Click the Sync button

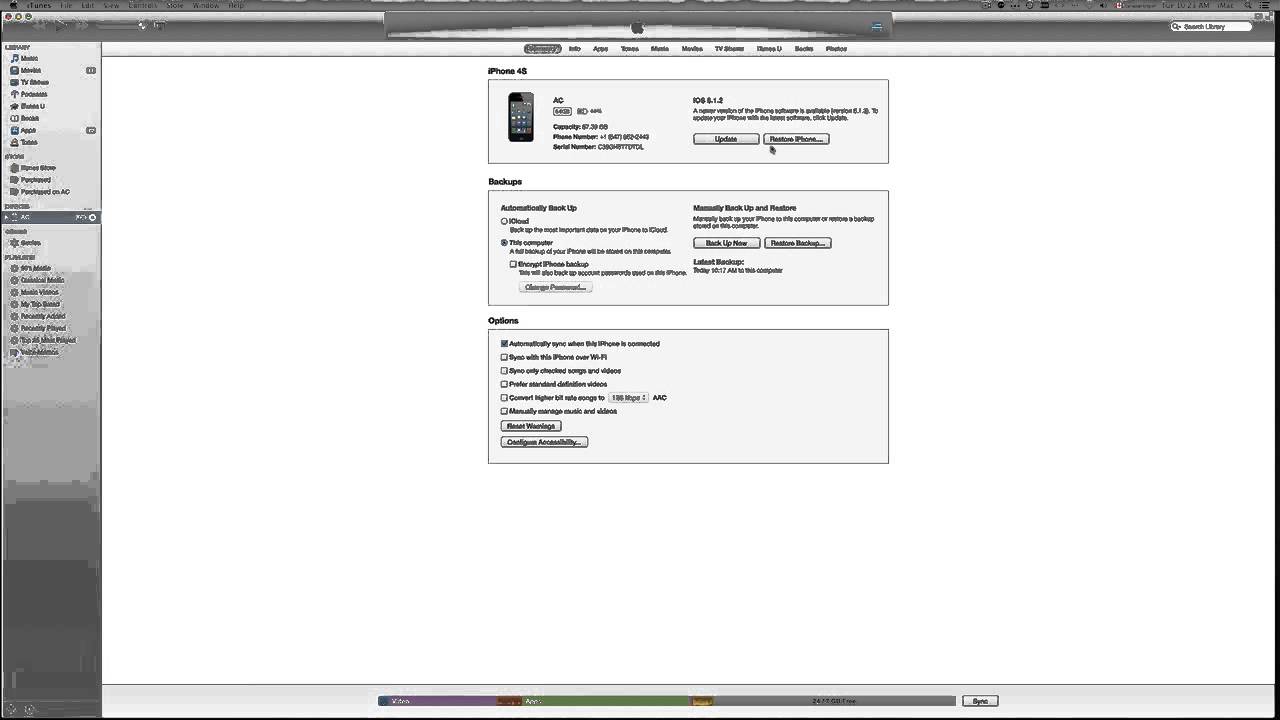tap(980, 701)
